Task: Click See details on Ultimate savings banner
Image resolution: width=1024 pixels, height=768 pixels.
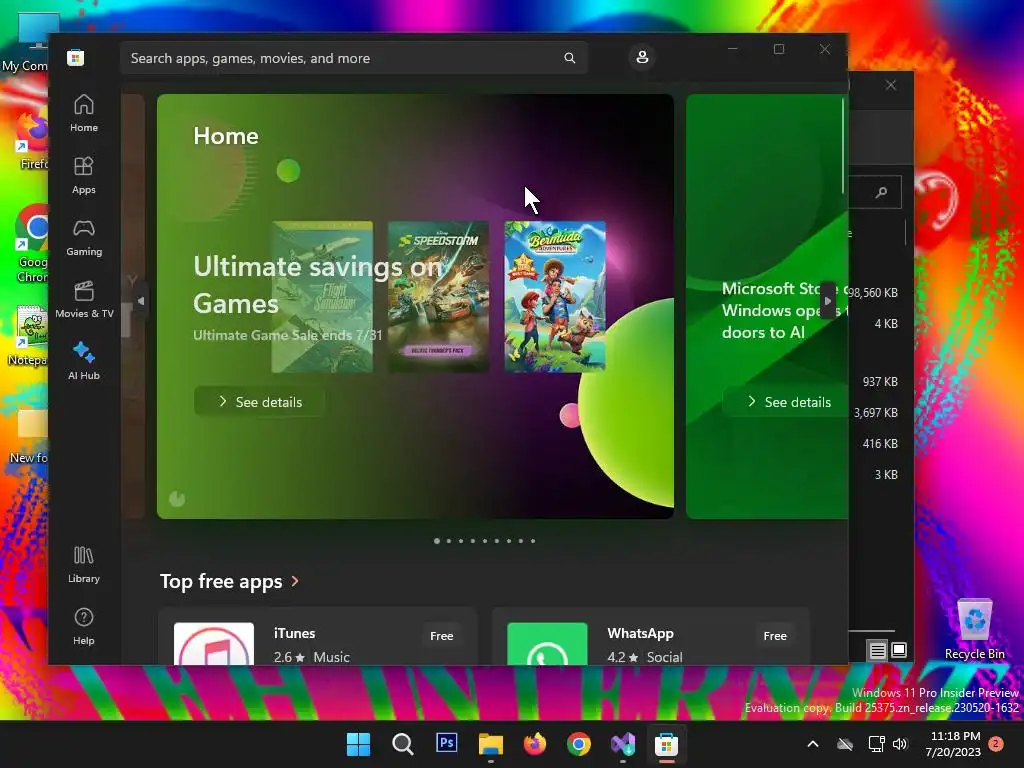Action: 259,402
